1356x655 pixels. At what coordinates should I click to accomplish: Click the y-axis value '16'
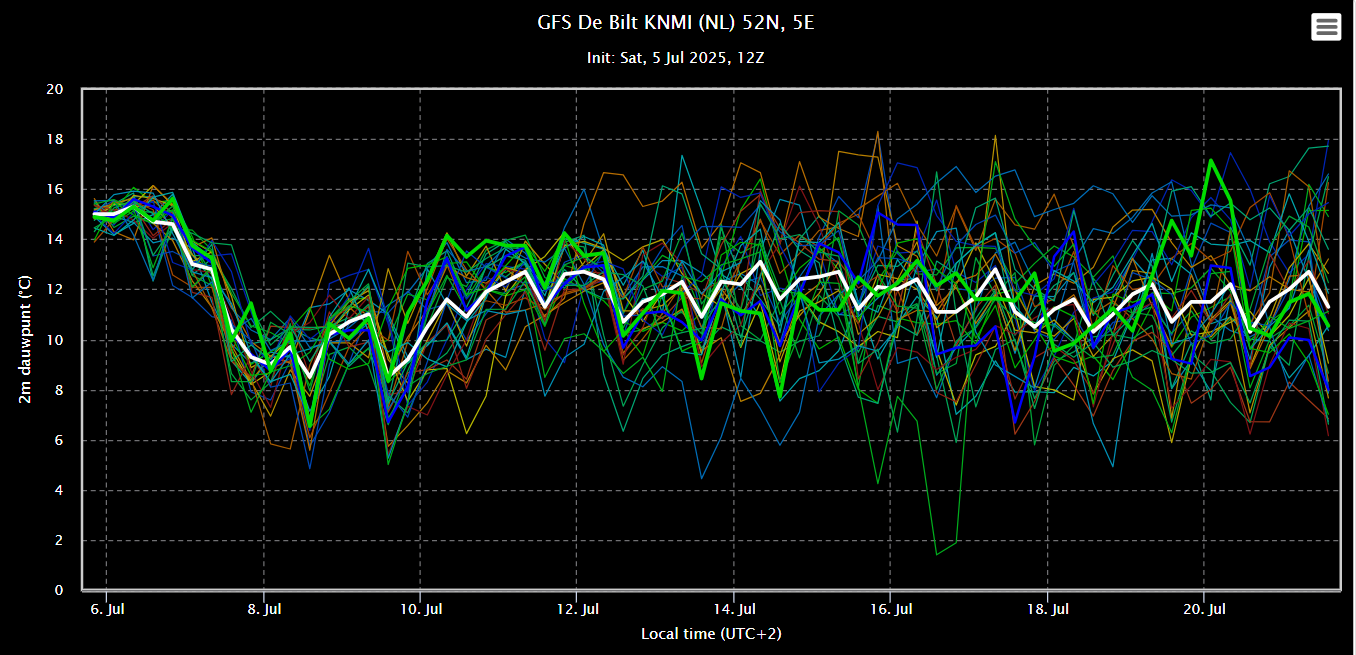pos(56,189)
